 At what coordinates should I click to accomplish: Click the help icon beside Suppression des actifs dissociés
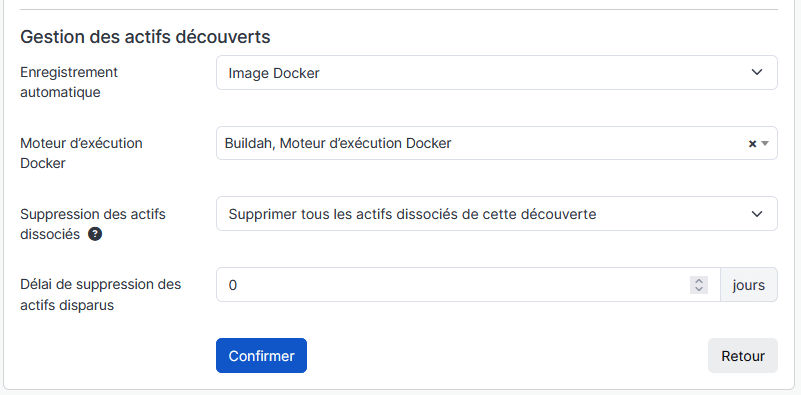[95, 234]
